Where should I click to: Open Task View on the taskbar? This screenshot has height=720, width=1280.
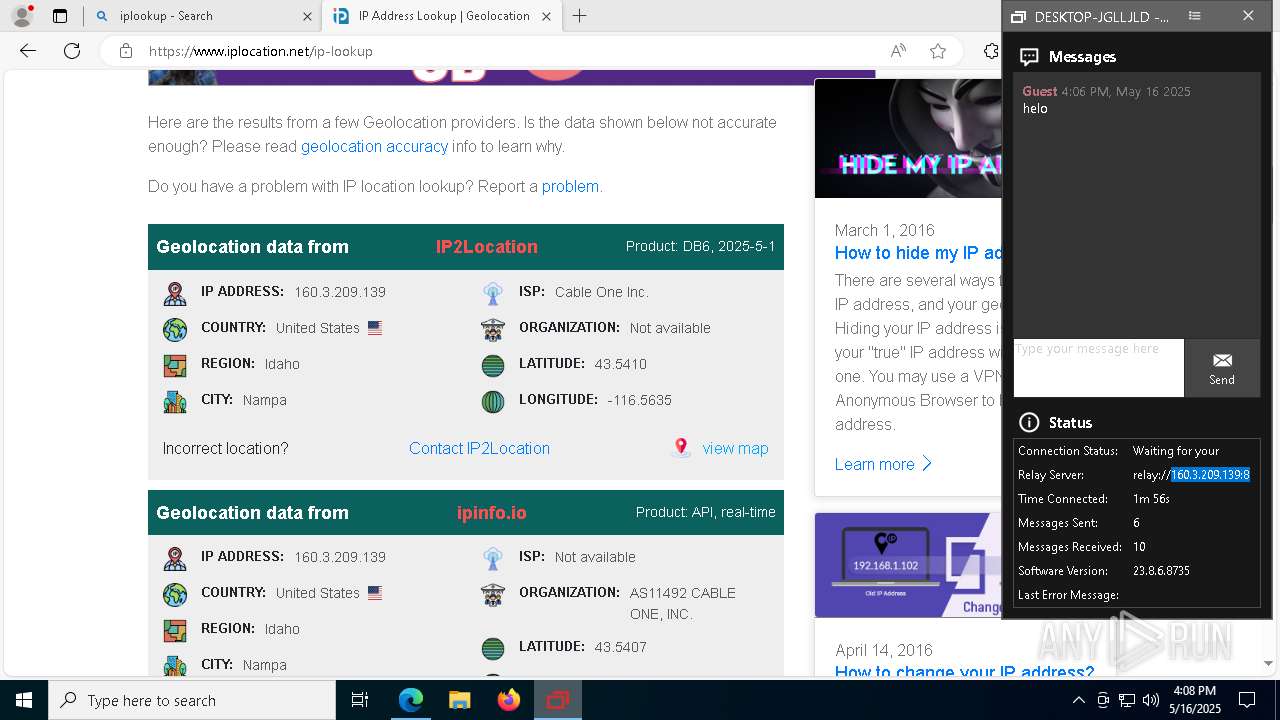pyautogui.click(x=360, y=700)
